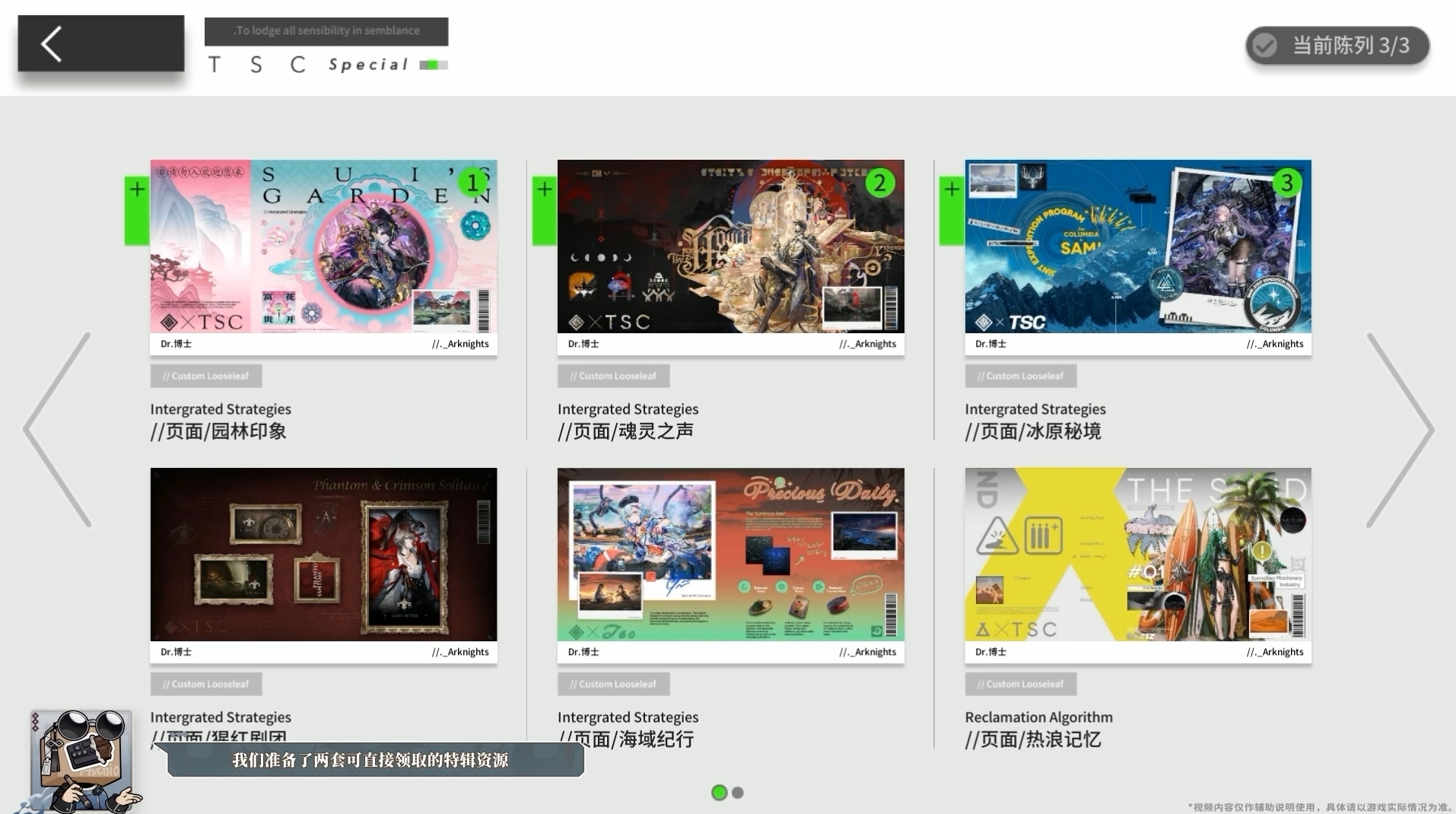The image size is (1456, 814).
Task: Click green plus tab on 魂灵之声 card
Action: 545,211
